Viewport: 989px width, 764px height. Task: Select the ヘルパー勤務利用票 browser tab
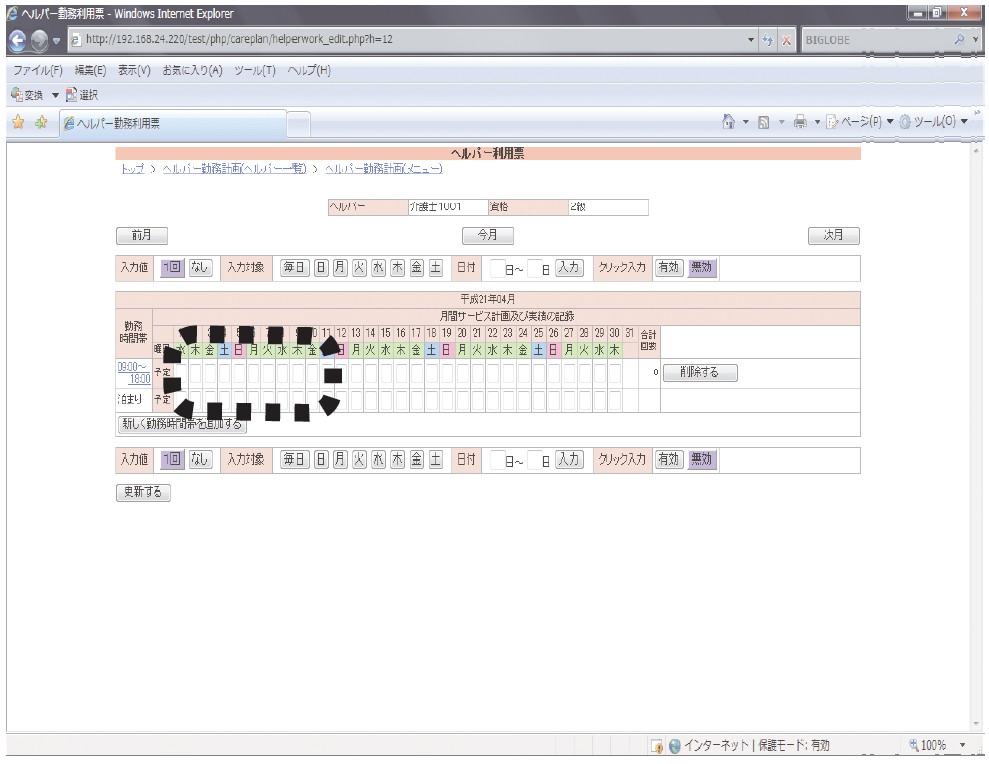point(173,124)
